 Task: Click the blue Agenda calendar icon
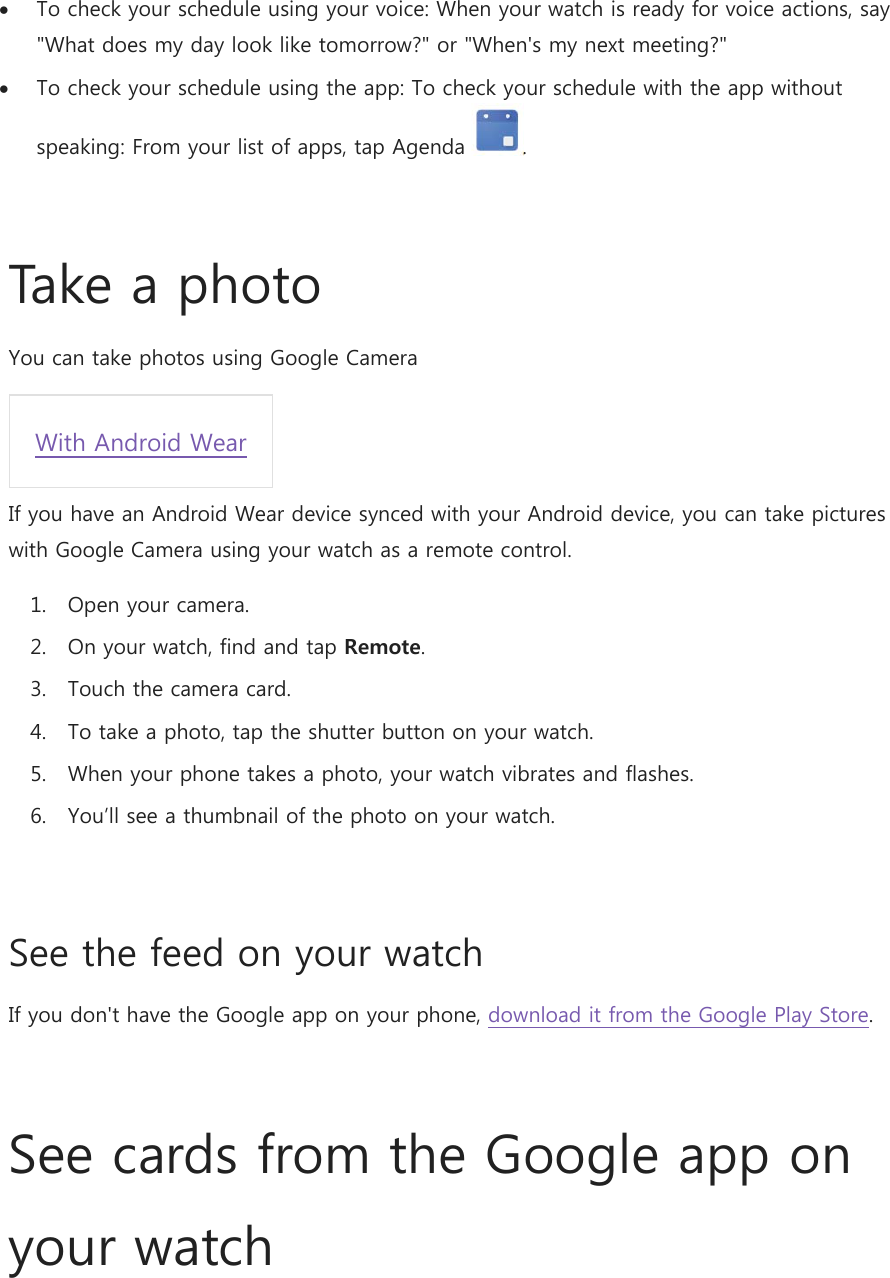497,131
